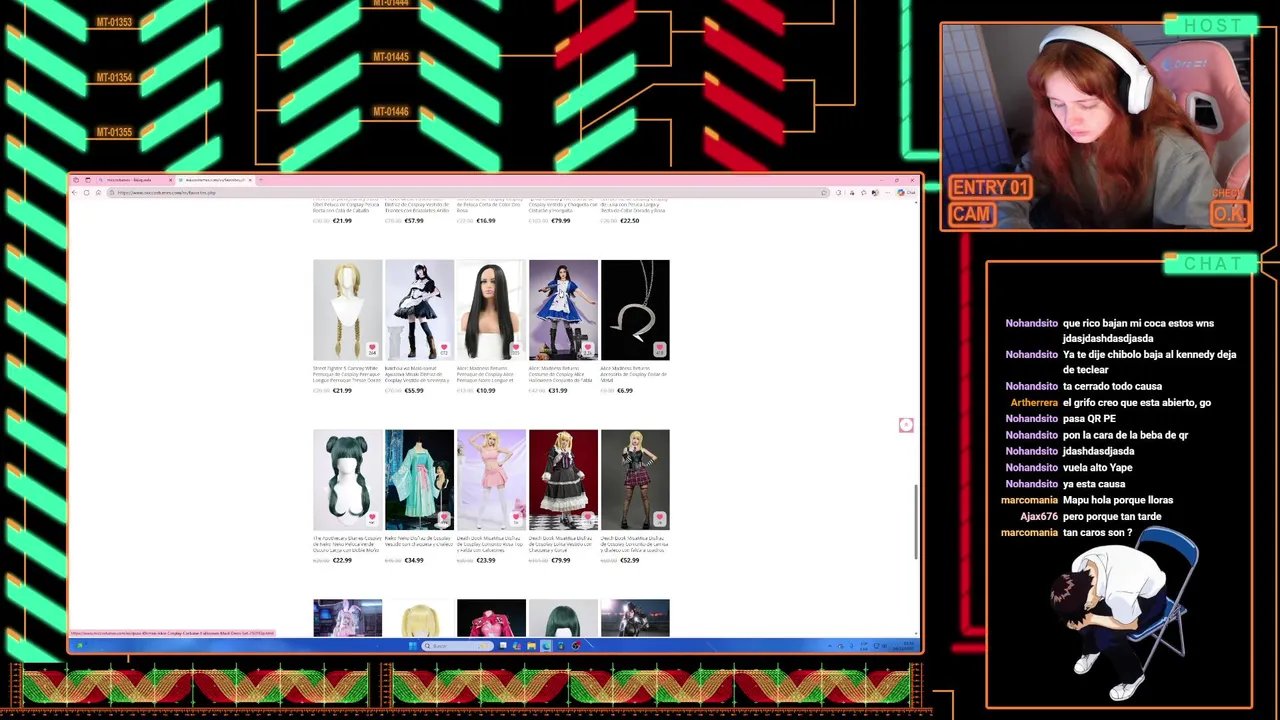Open Alice Madness Returns necklace product link

634,374
